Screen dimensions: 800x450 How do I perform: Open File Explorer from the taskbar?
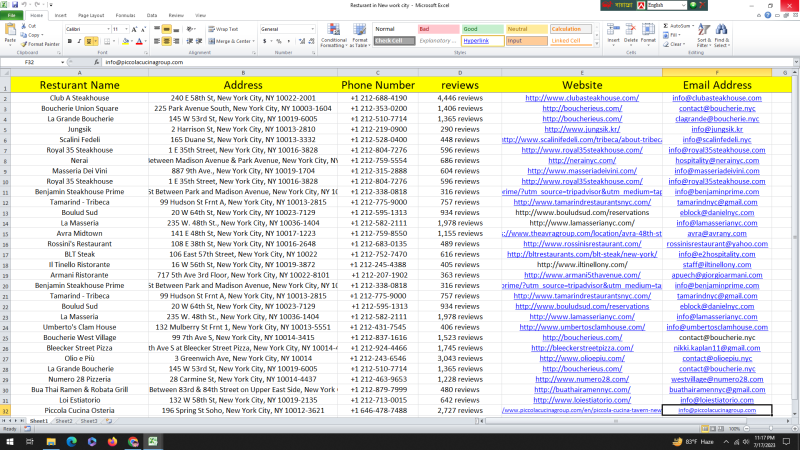point(51,442)
